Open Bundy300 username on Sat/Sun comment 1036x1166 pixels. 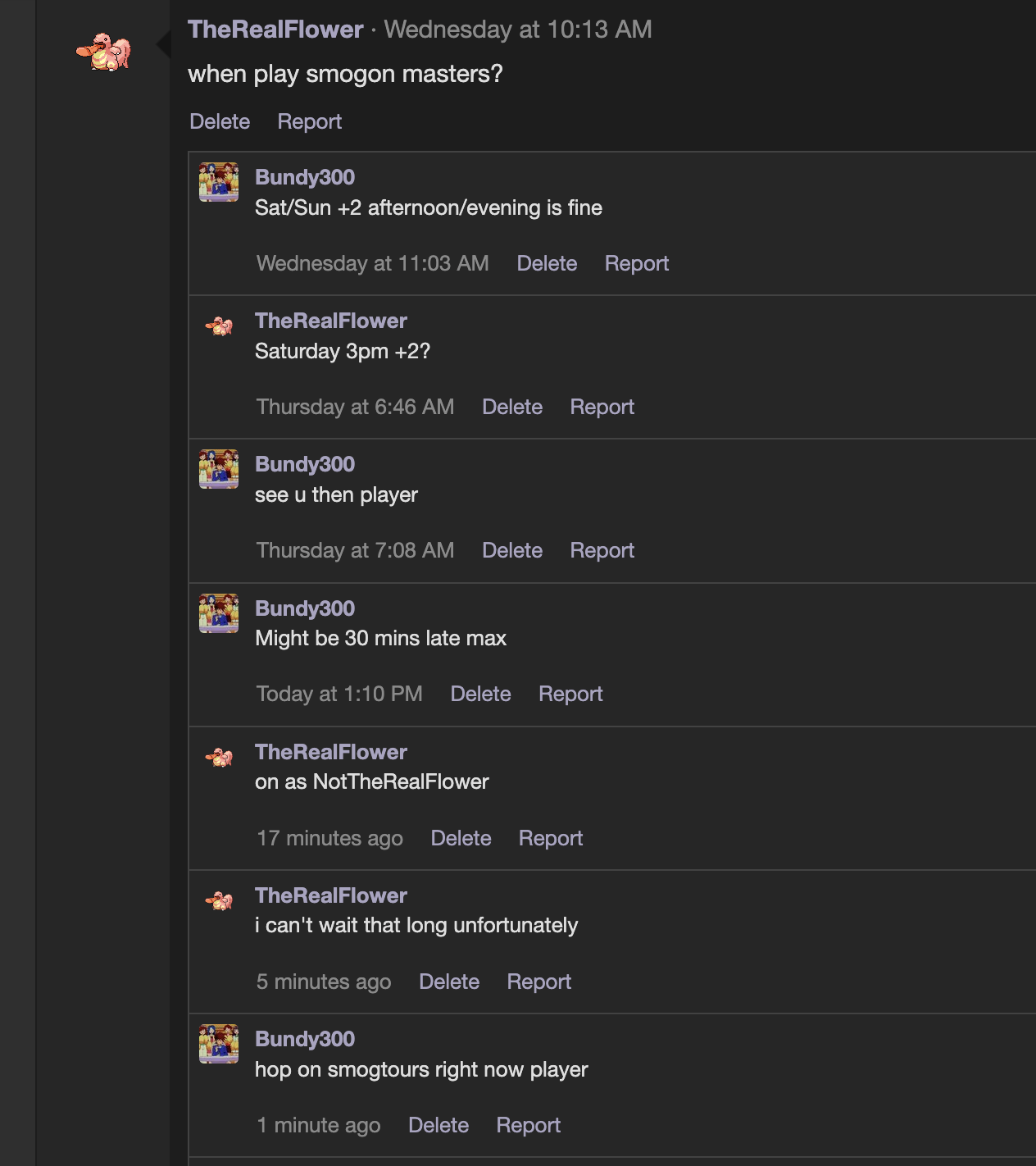(305, 177)
